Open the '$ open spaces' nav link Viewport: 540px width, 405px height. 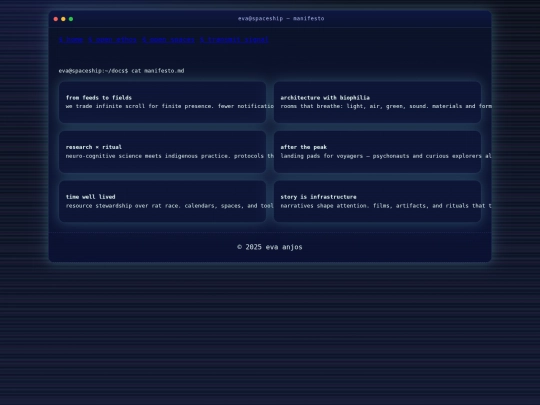tap(168, 40)
